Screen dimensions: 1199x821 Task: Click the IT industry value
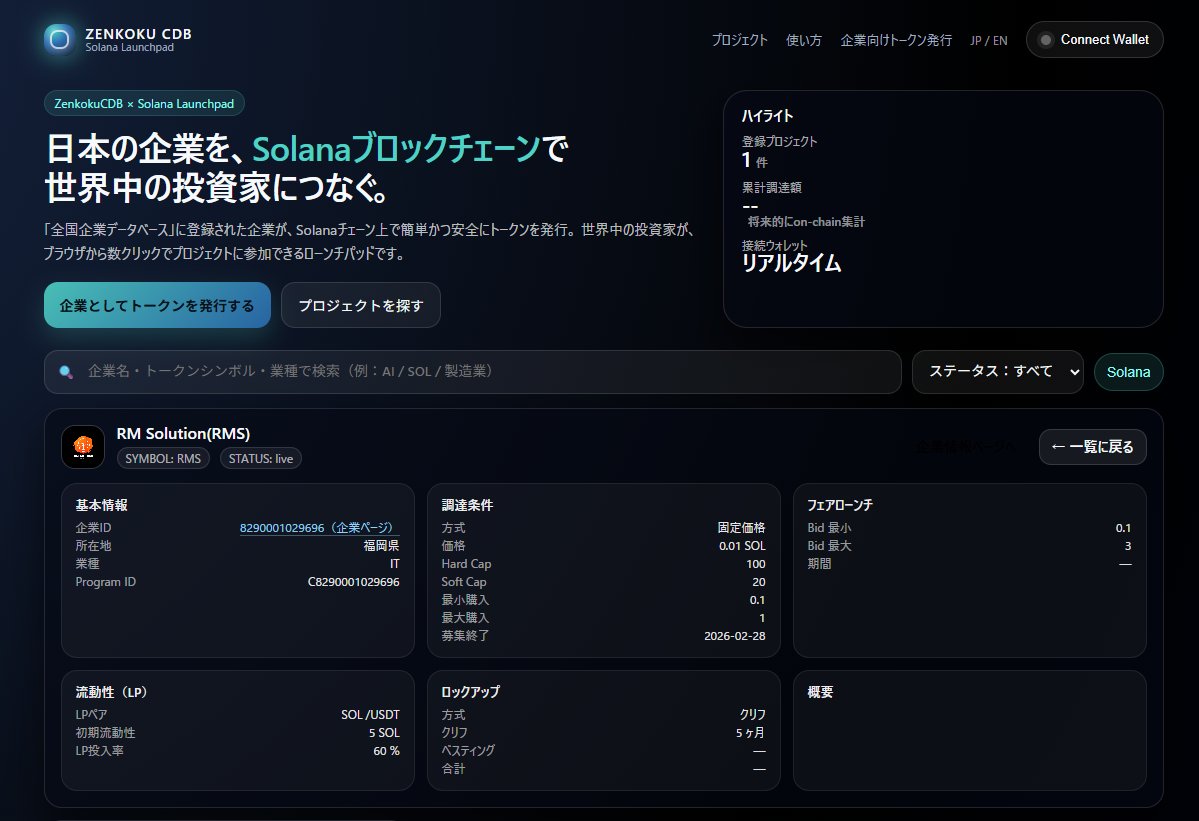click(x=395, y=564)
